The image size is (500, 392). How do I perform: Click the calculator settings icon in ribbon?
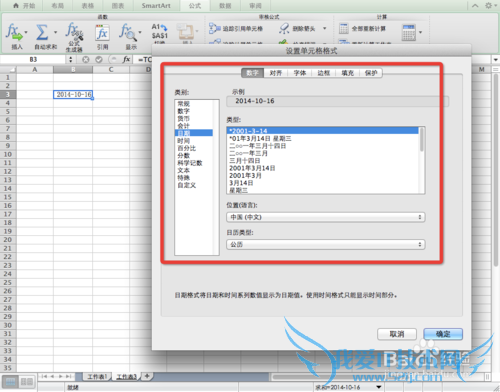409,32
